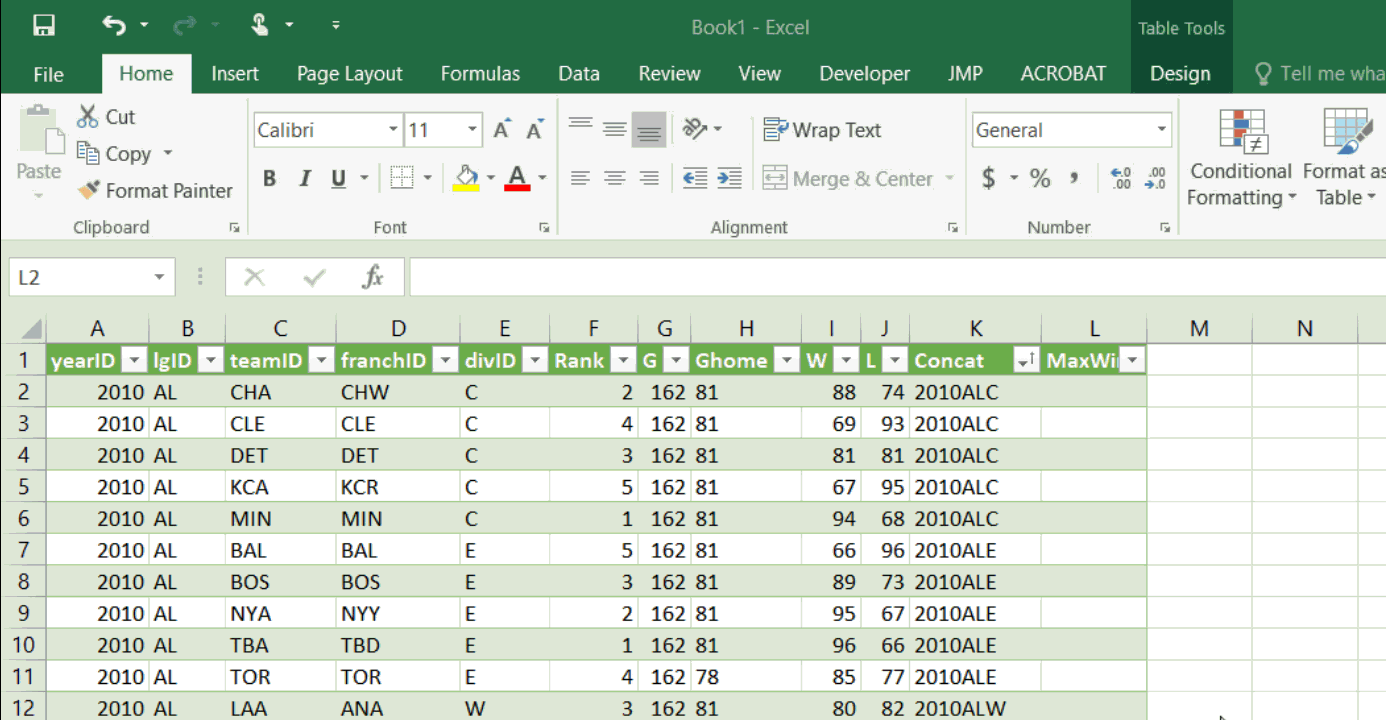Toggle Bold formatting
Image resolution: width=1386 pixels, height=720 pixels.
[x=269, y=179]
